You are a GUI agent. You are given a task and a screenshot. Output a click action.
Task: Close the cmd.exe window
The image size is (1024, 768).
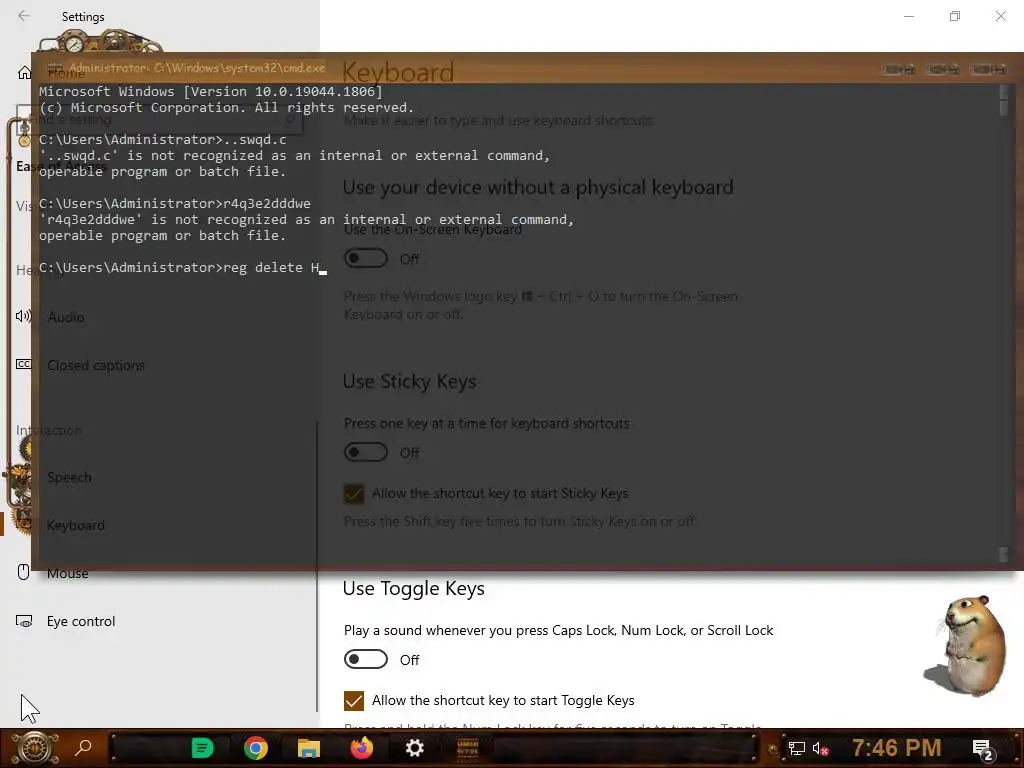pyautogui.click(x=988, y=69)
